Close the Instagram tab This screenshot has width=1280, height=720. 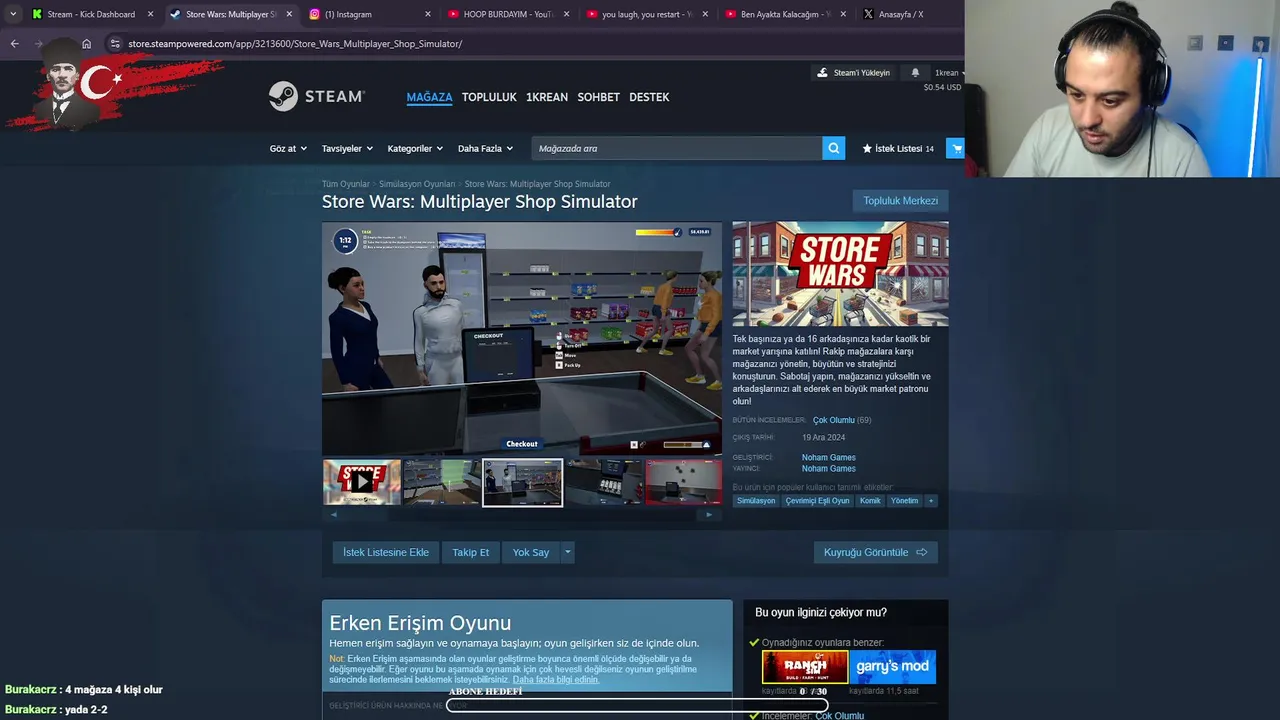[x=428, y=14]
